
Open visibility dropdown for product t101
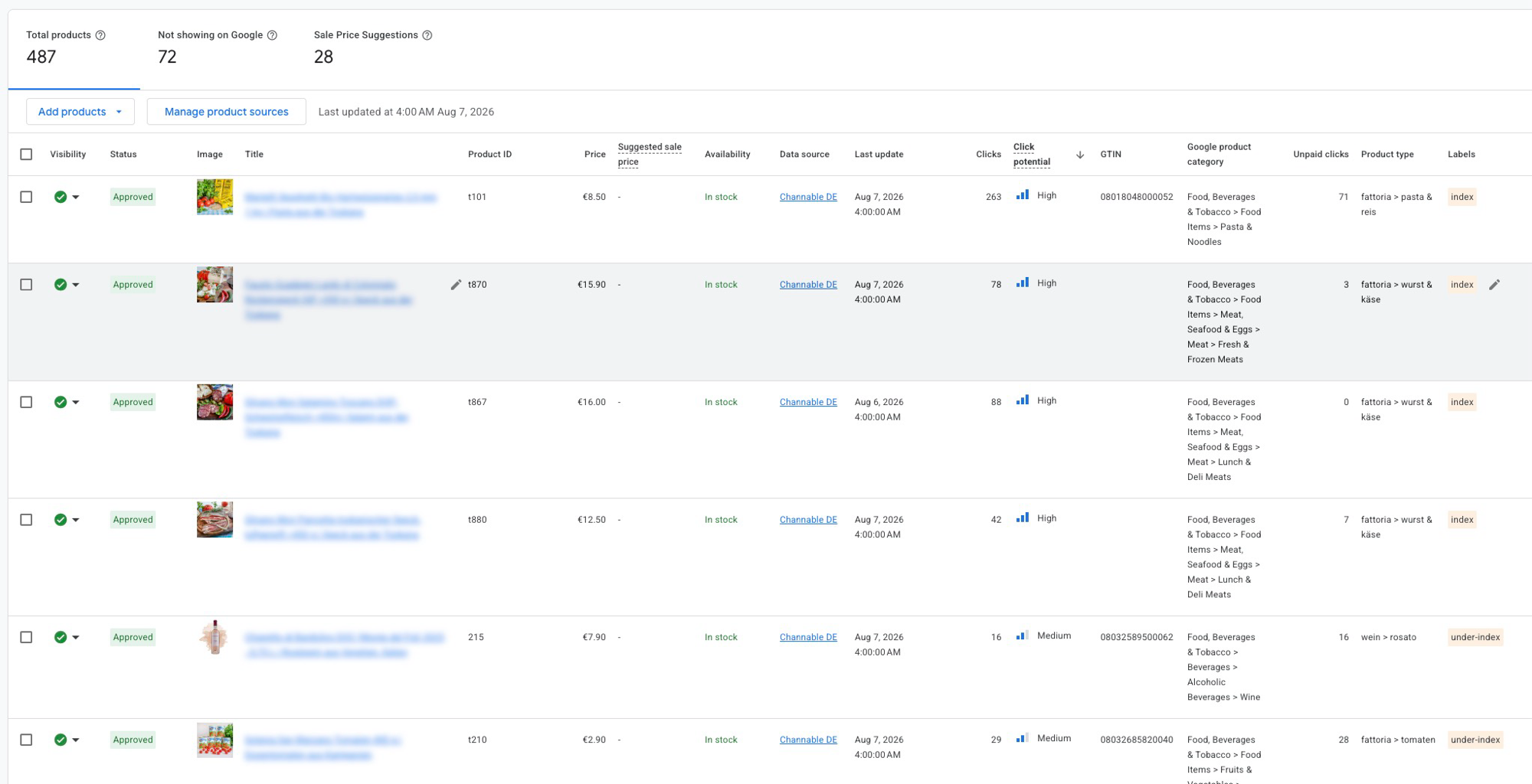coord(76,198)
